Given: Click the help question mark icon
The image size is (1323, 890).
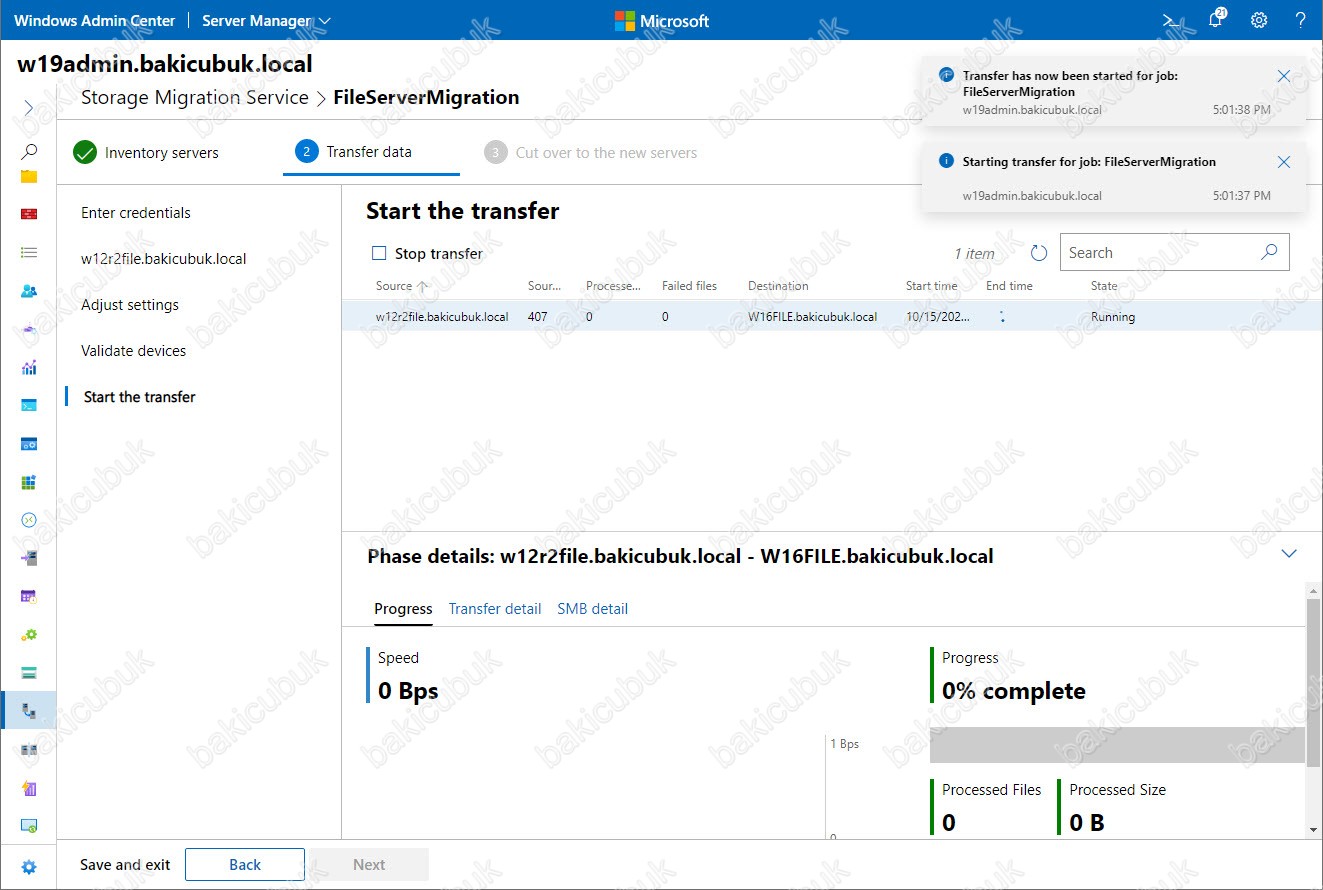Looking at the screenshot, I should [1300, 20].
